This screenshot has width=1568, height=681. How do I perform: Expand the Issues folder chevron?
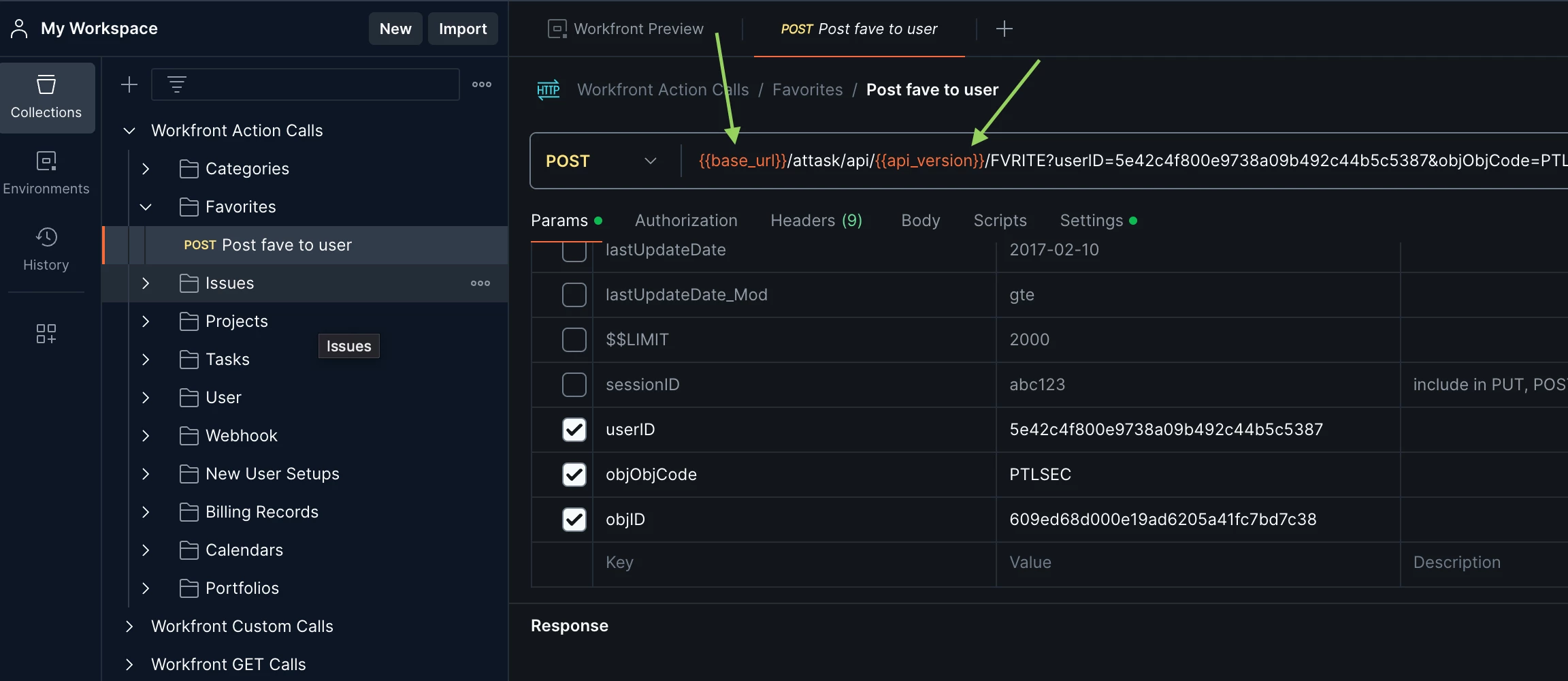pos(146,283)
